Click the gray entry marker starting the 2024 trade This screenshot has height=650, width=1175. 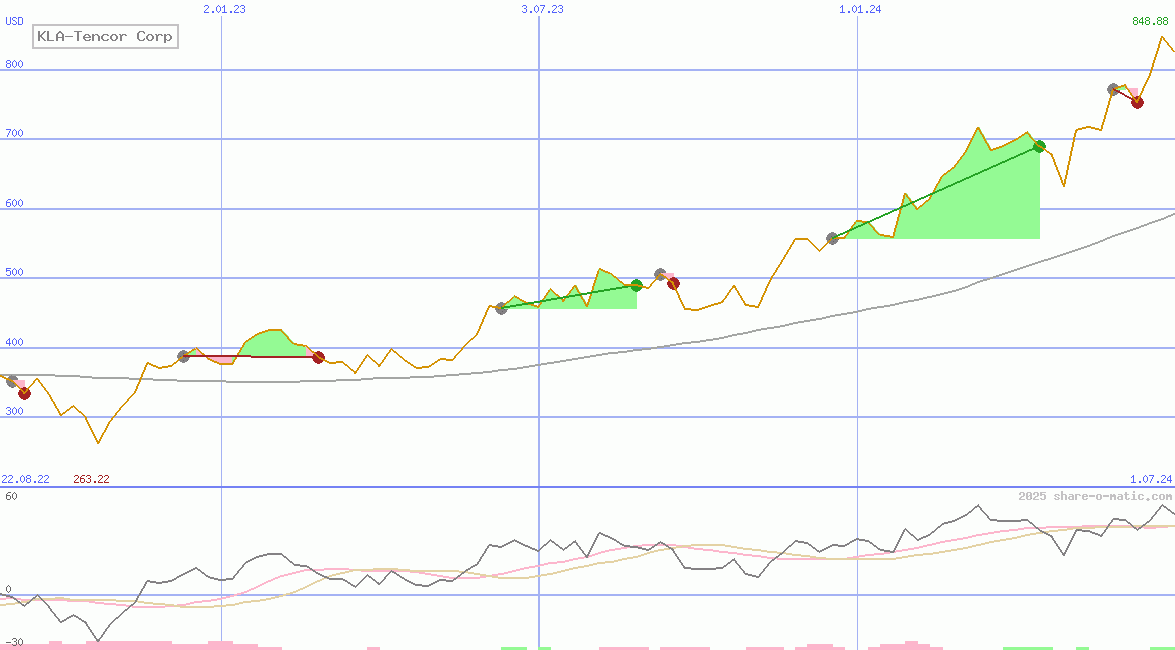pos(832,238)
